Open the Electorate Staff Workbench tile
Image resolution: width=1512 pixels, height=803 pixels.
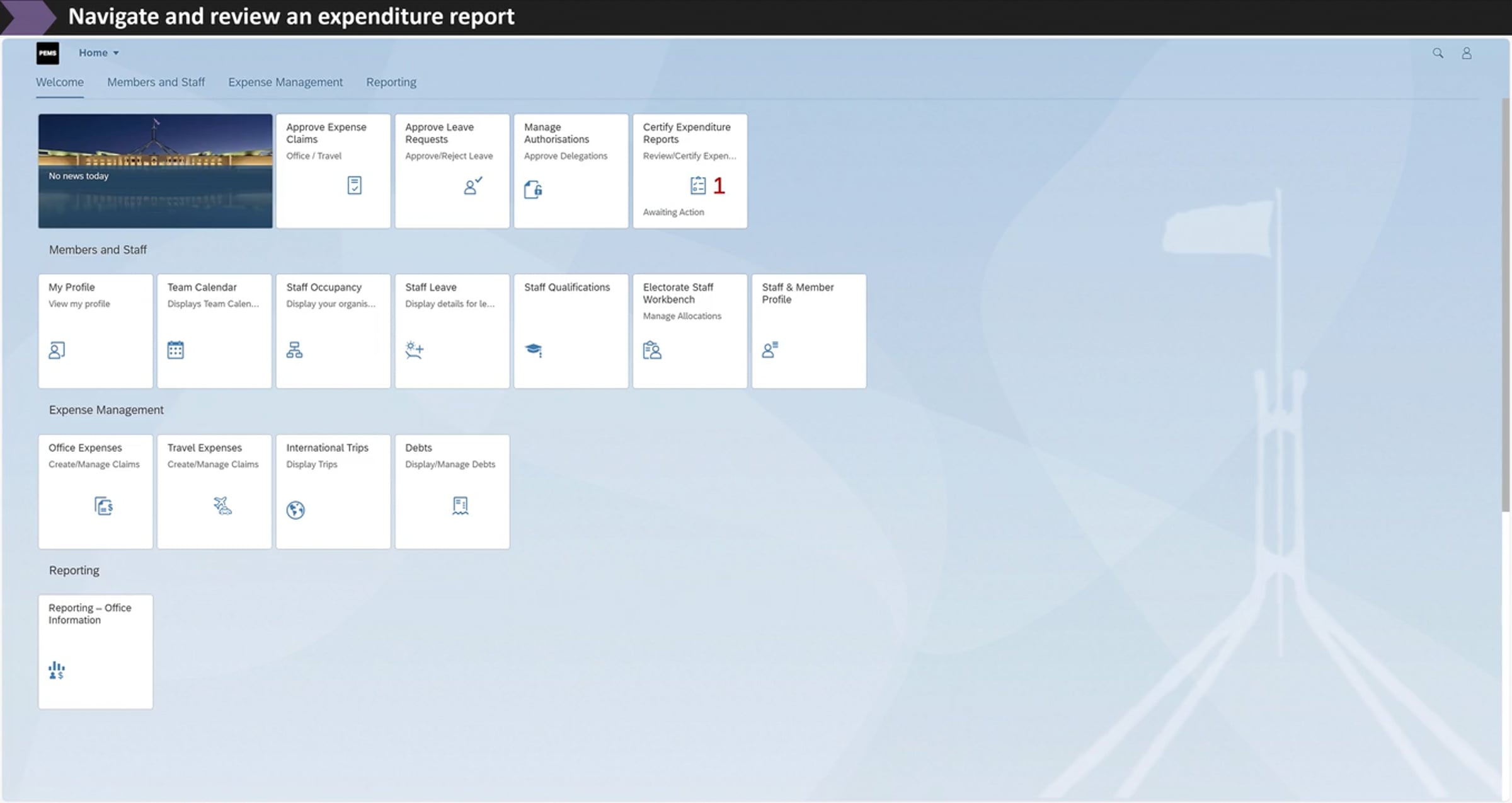690,331
